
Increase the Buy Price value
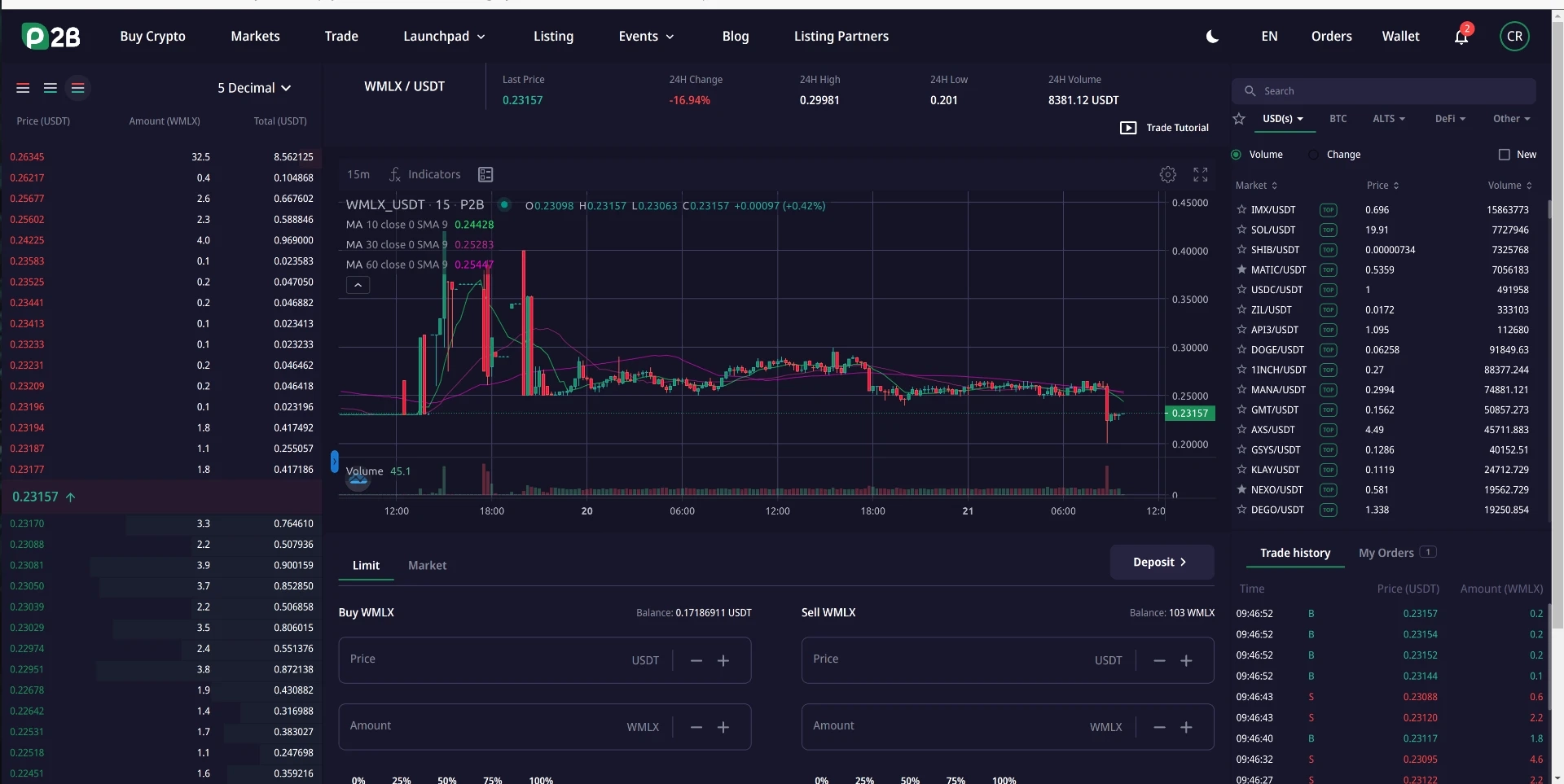[723, 660]
